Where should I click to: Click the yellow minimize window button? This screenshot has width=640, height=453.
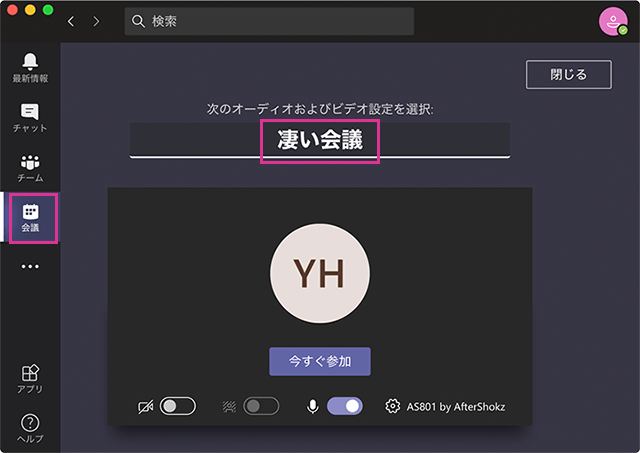(30, 10)
